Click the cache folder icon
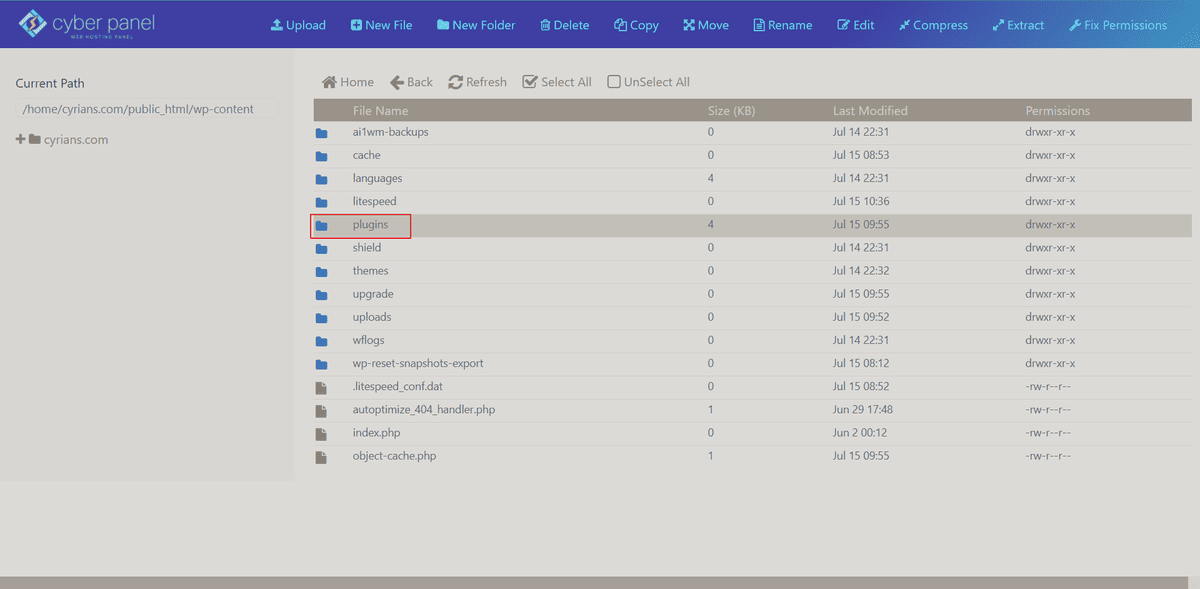The height and width of the screenshot is (589, 1200). coord(321,156)
